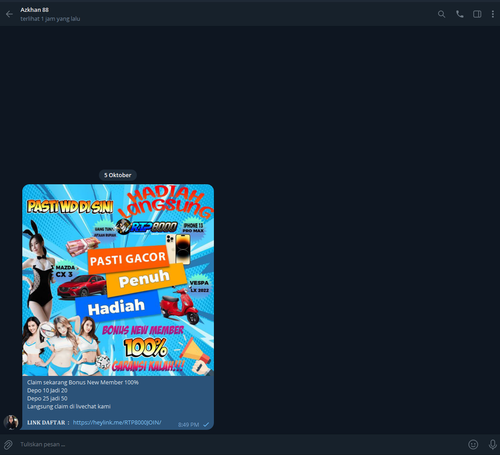Viewport: 500px width, 455px height.
Task: Open the sender's profile avatar
Action: 11,422
